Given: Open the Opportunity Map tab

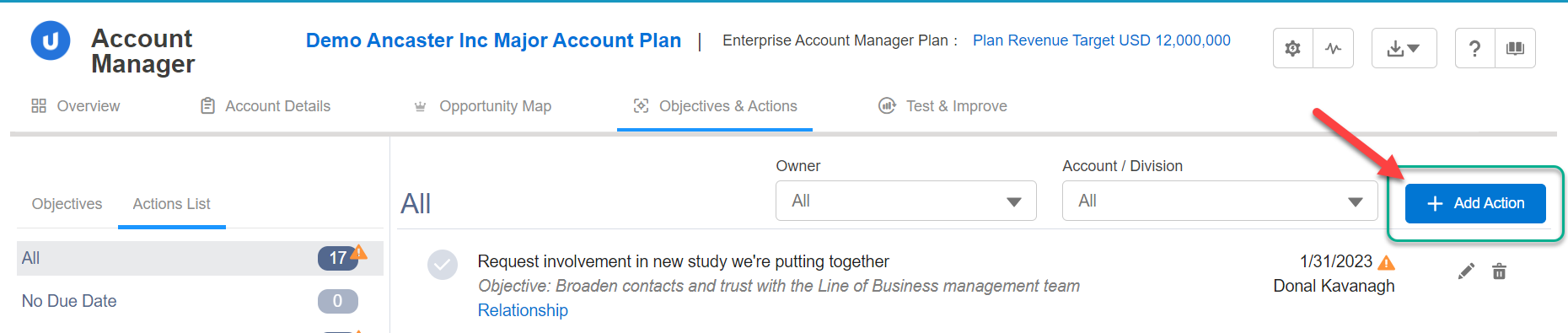Looking at the screenshot, I should (482, 106).
